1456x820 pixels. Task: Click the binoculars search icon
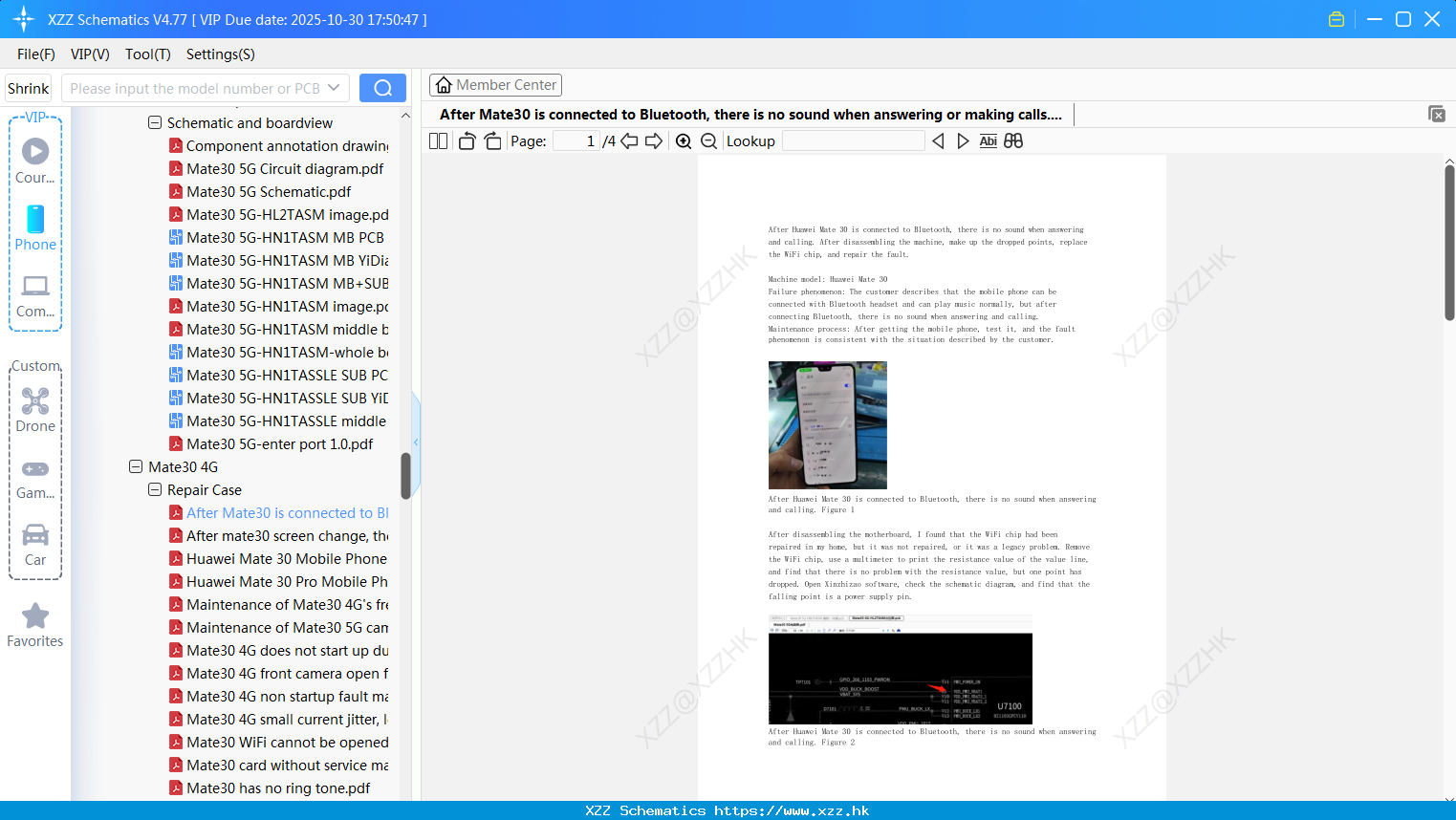coord(1013,141)
